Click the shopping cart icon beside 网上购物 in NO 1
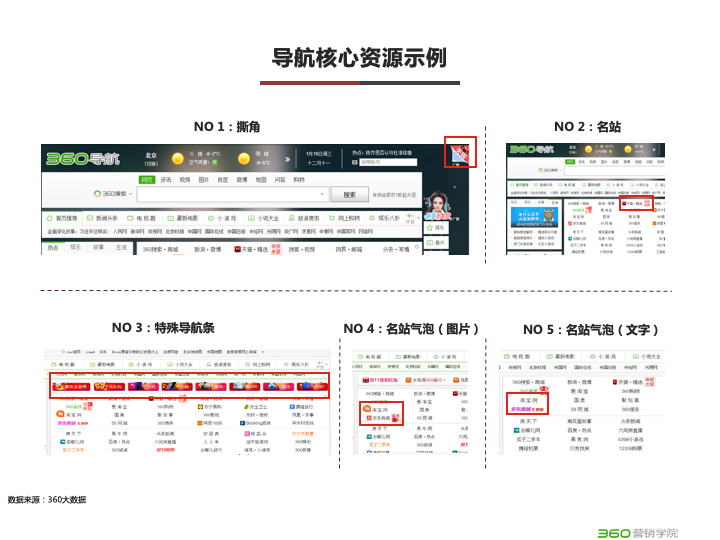The image size is (720, 540). coord(332,218)
